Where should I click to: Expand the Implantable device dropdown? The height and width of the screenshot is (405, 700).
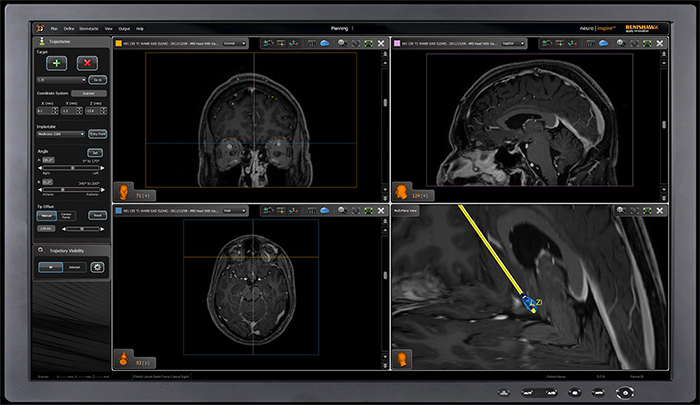[x=60, y=132]
